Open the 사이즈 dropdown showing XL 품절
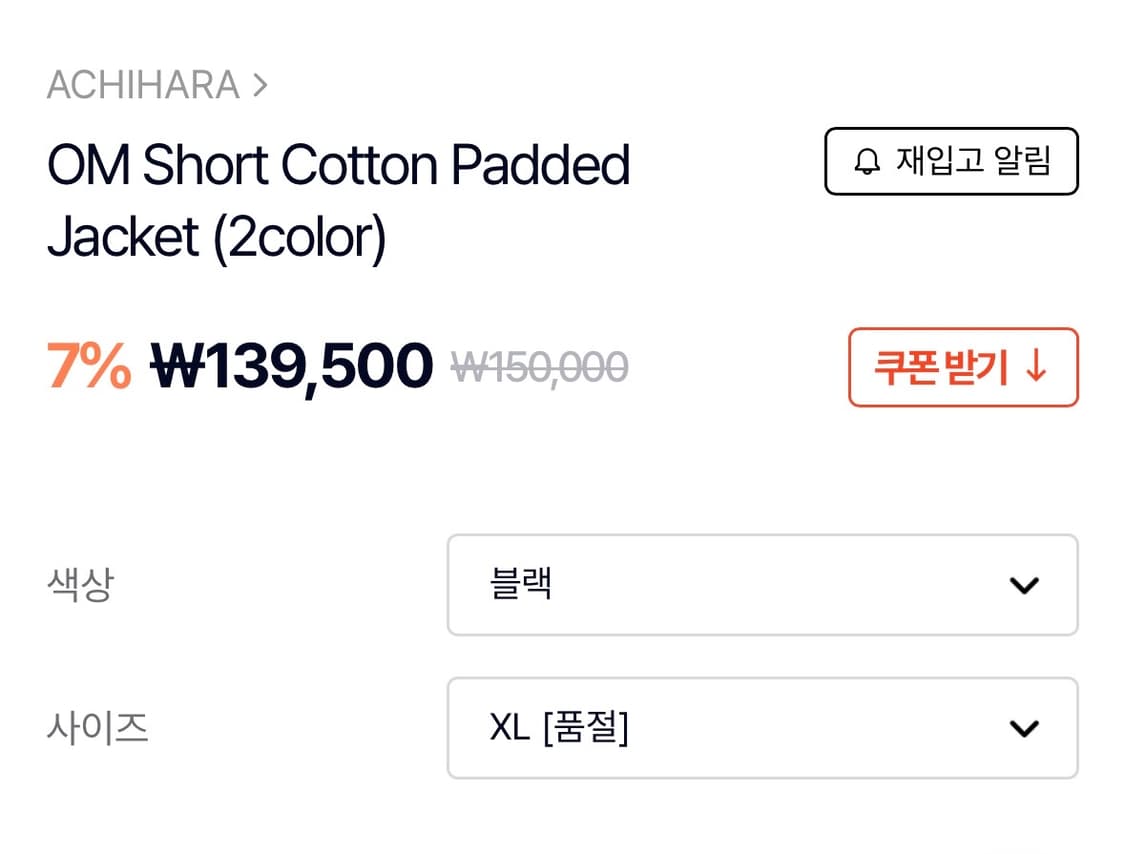The width and height of the screenshot is (1125, 854). click(x=763, y=728)
